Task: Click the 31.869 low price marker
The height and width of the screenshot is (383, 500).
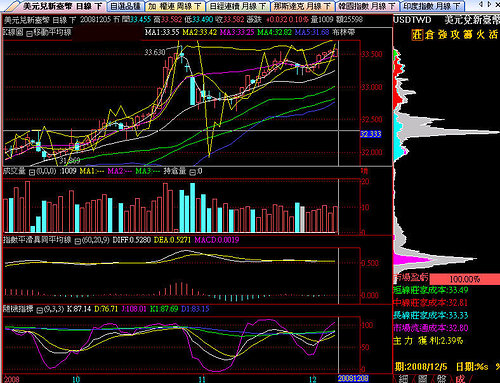Action: pos(70,161)
